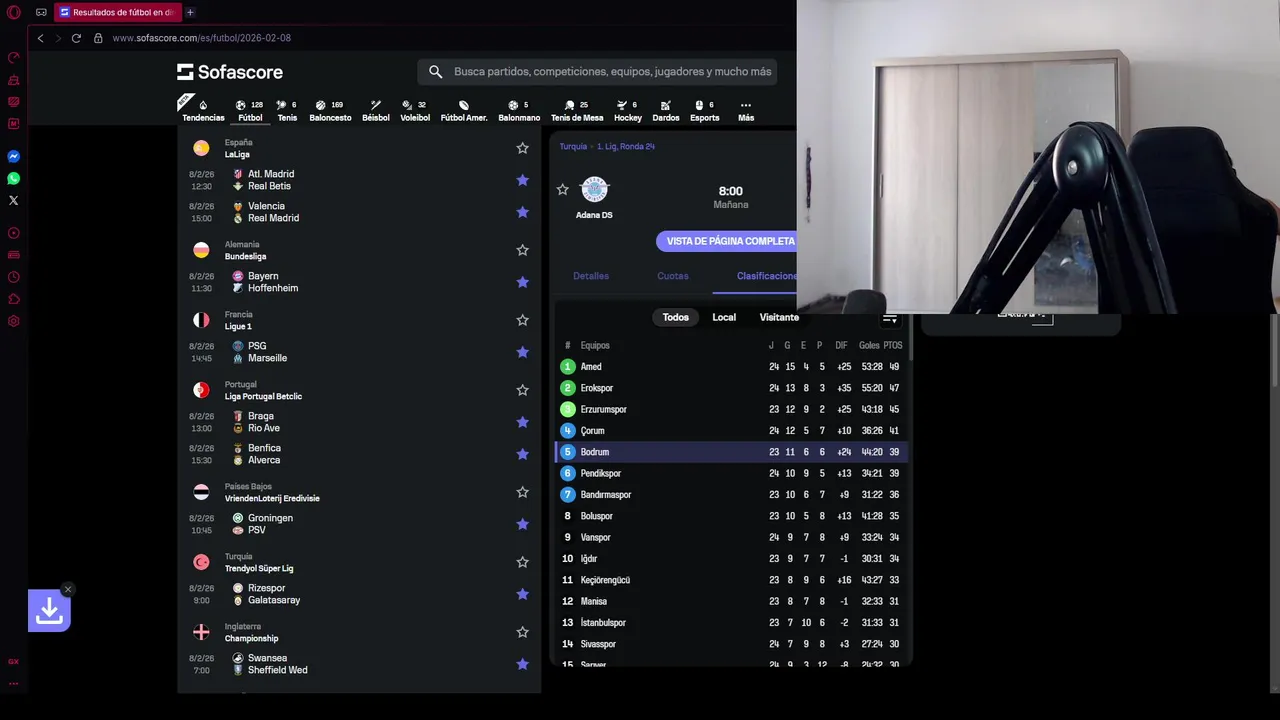This screenshot has height=720, width=1280.
Task: Select the Esports category
Action: pyautogui.click(x=704, y=110)
